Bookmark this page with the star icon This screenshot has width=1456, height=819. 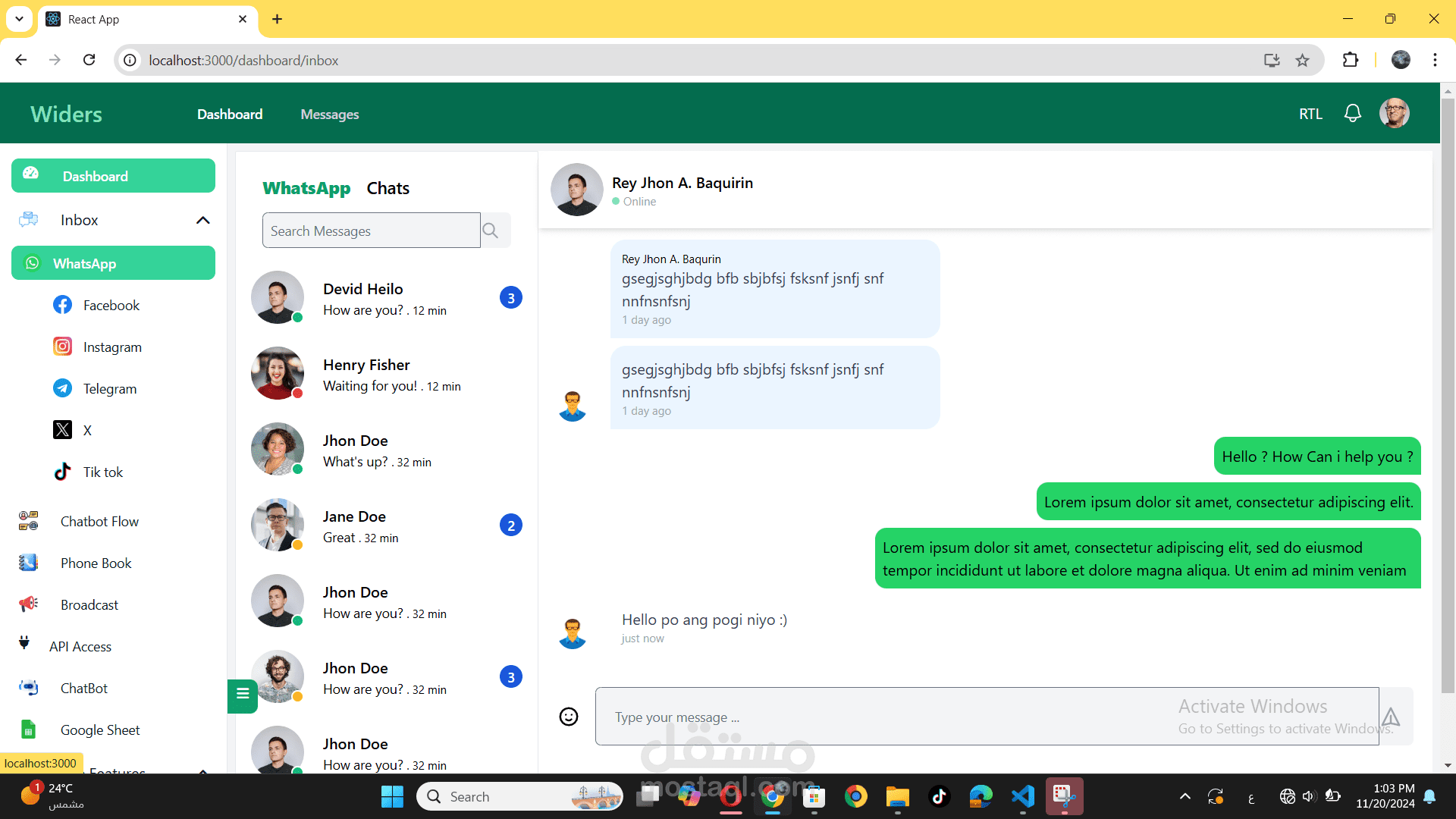[x=1303, y=60]
